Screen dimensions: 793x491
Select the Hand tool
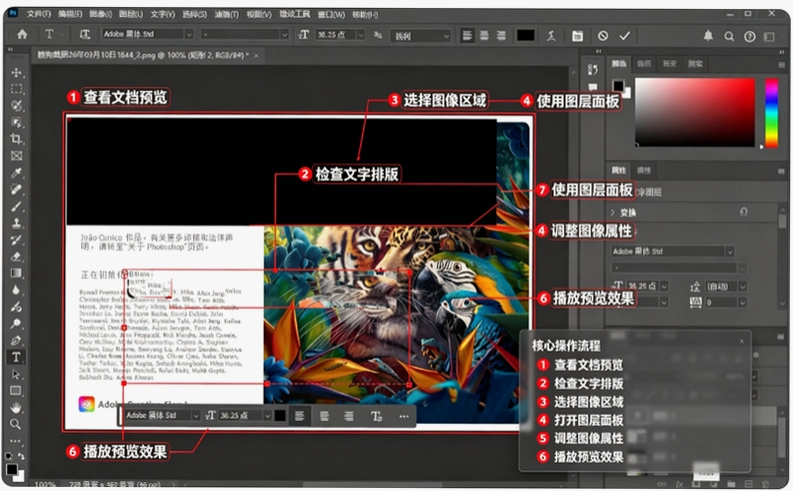(16, 408)
